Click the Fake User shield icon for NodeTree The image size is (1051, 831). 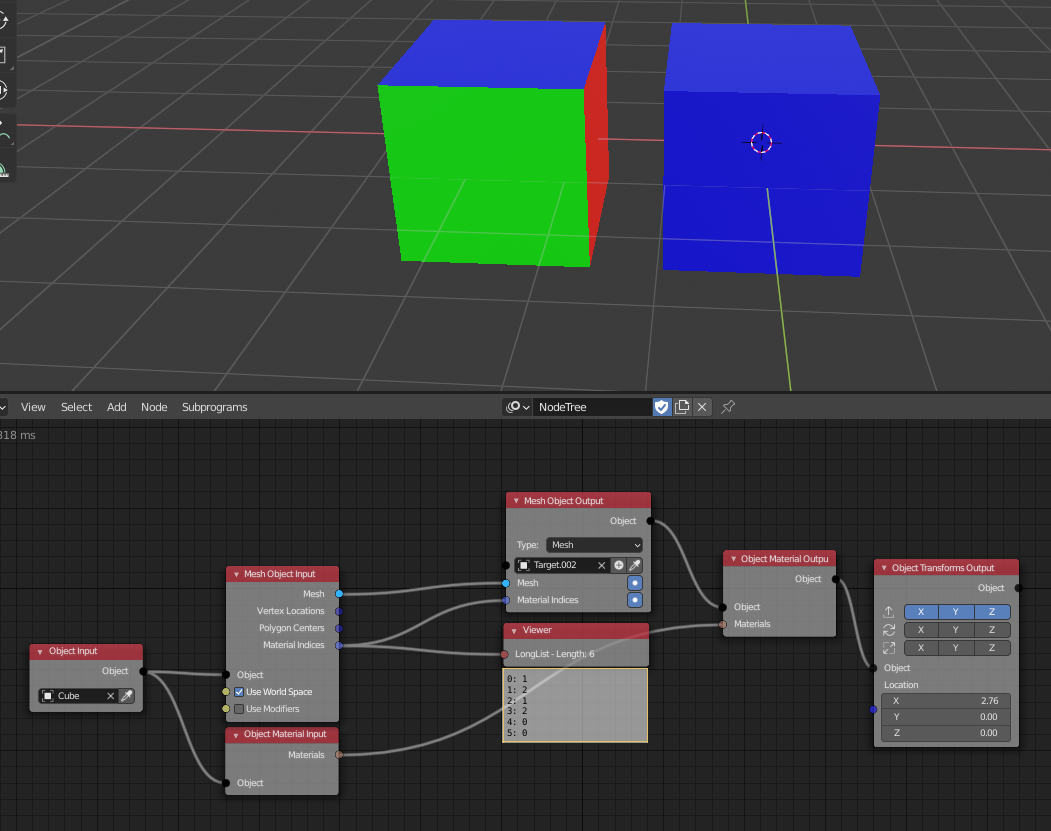662,407
